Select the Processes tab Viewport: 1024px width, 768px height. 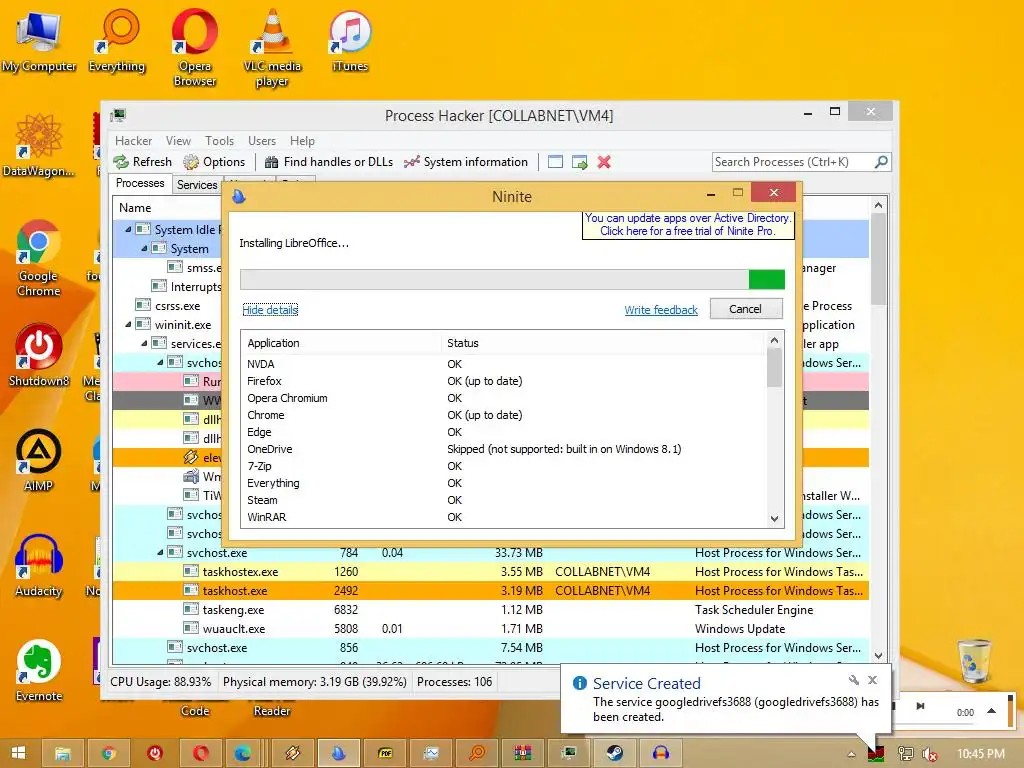tap(140, 184)
